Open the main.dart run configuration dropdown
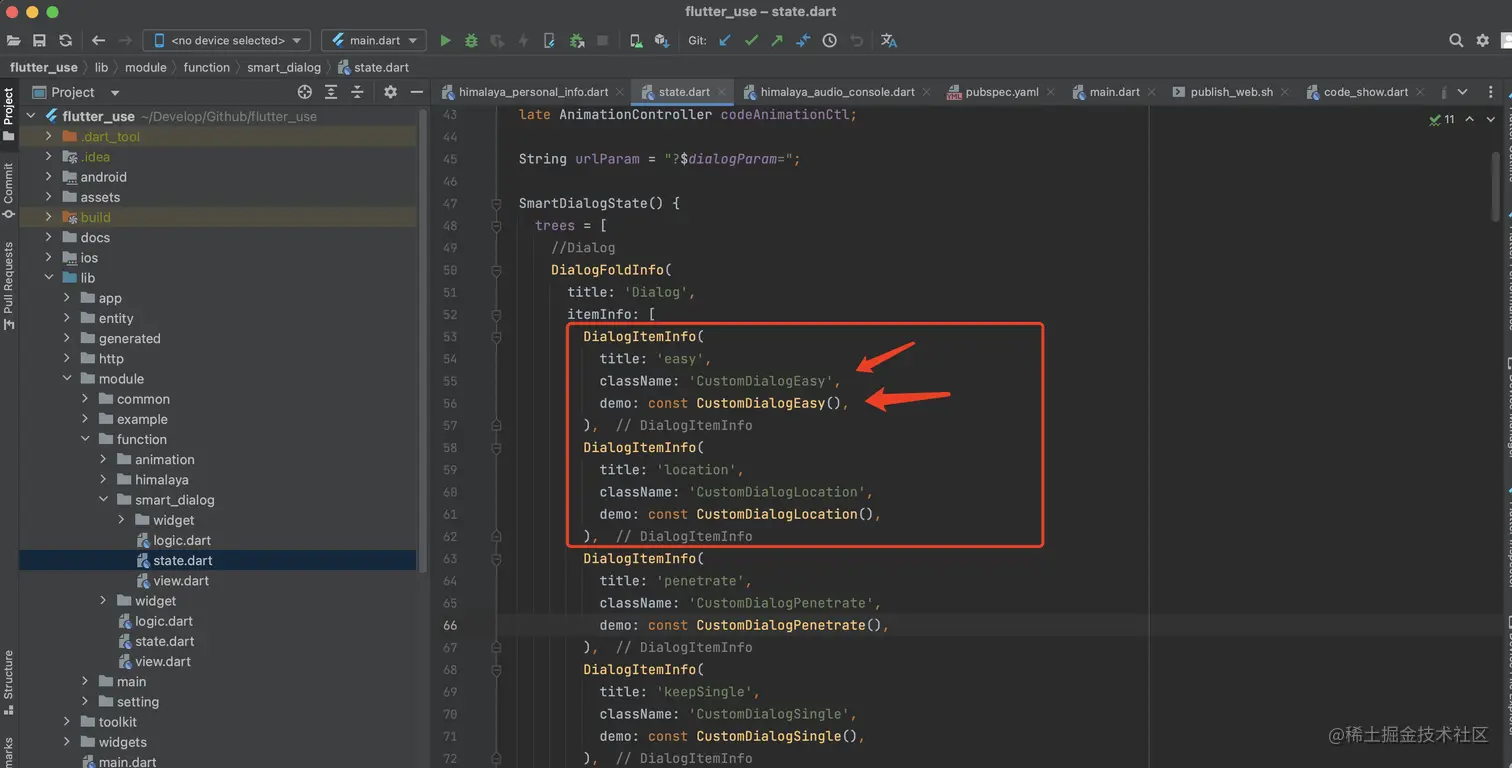1512x768 pixels. click(x=374, y=40)
